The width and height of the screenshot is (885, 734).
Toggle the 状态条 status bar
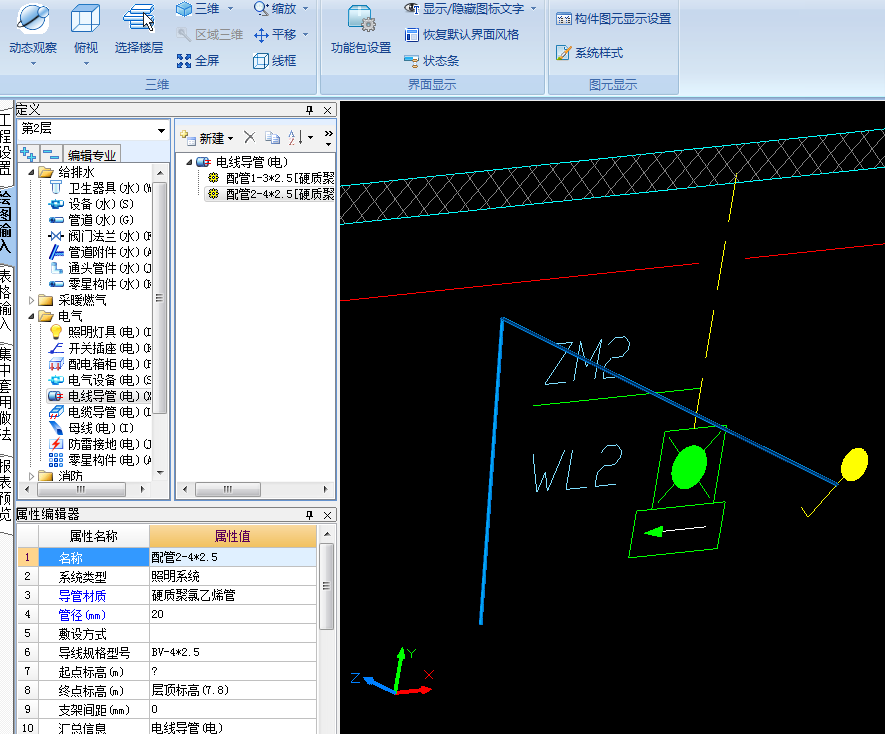pyautogui.click(x=432, y=60)
